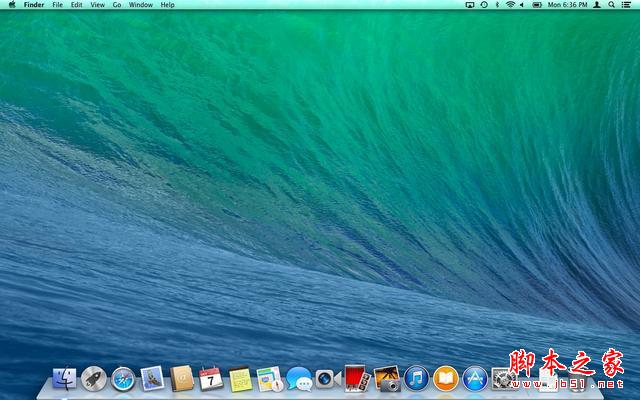Open the Window menu

pyautogui.click(x=141, y=5)
